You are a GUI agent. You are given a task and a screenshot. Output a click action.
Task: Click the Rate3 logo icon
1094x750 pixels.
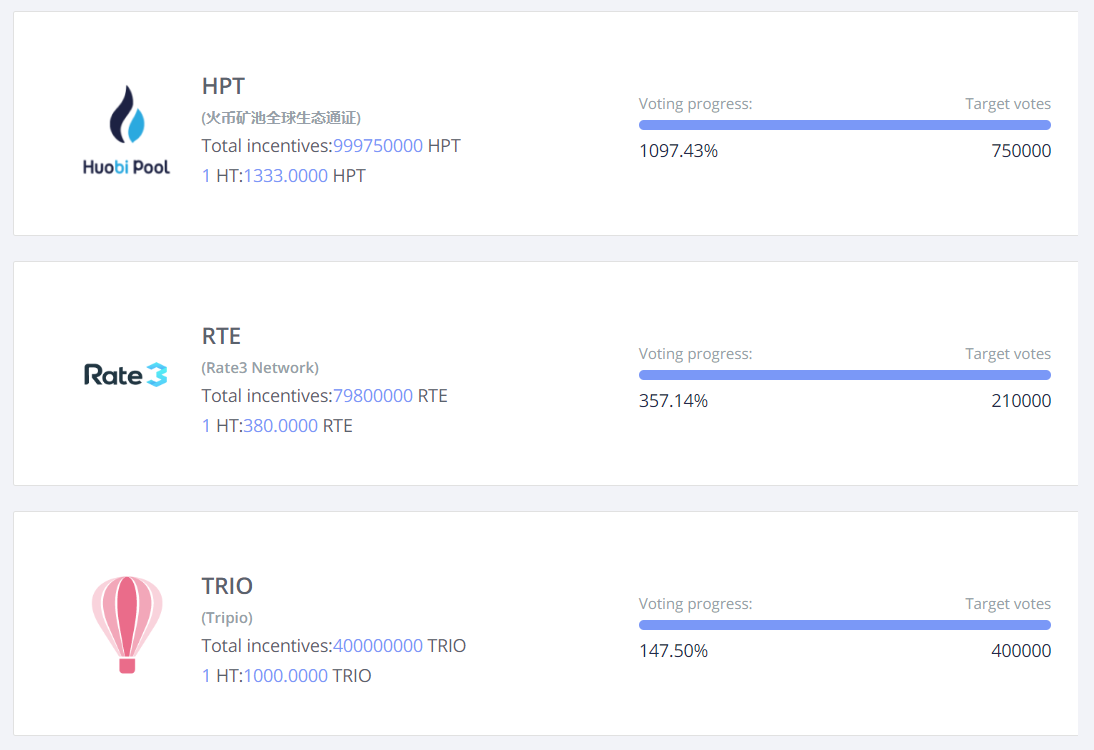(126, 375)
